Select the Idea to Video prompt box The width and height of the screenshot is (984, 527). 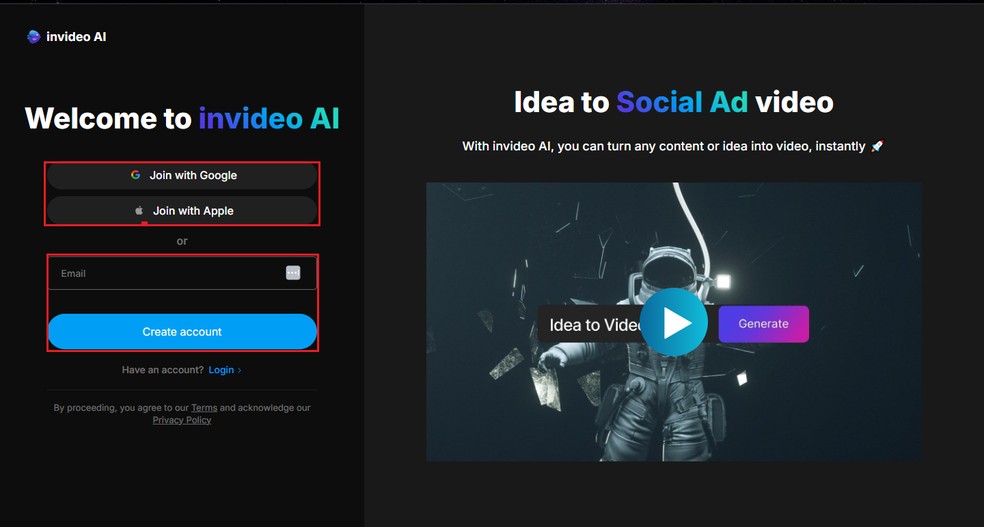(590, 324)
